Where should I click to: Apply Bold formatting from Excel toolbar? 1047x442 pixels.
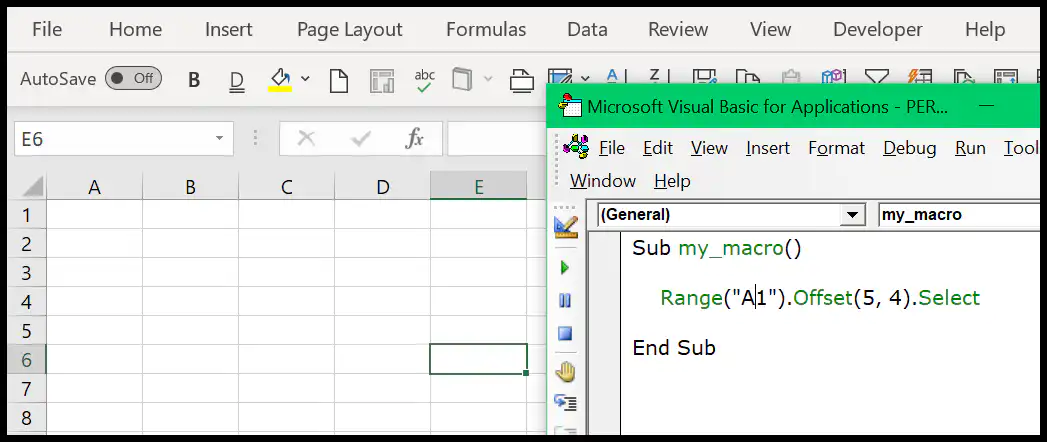click(x=194, y=80)
